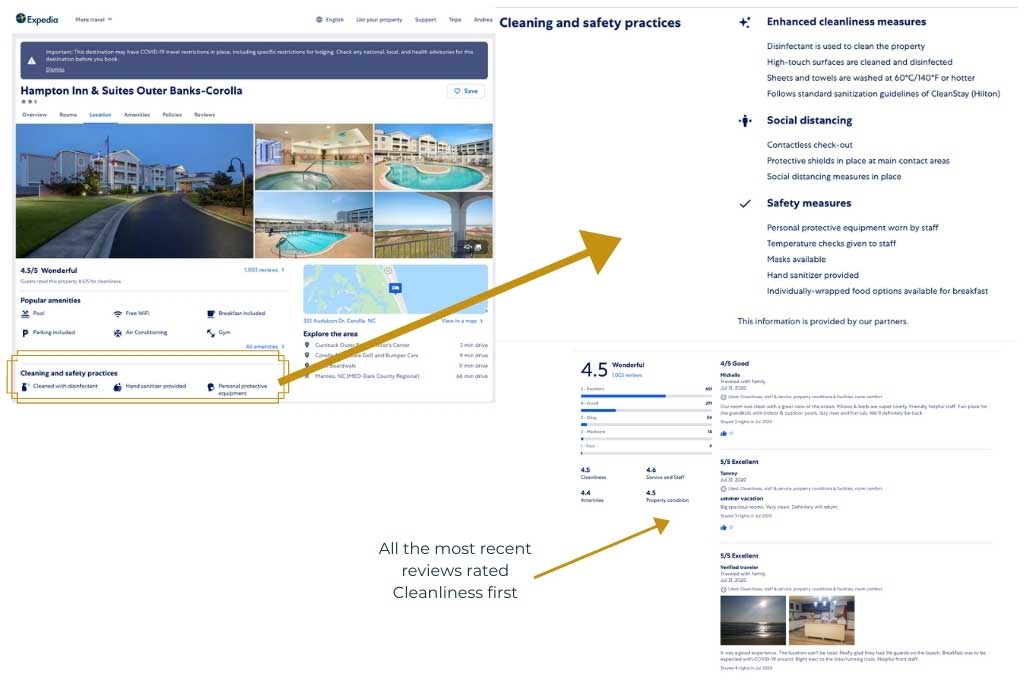Screen dimensions: 1024x683
Task: Click the Air Conditioning snowflake icon
Action: [x=118, y=332]
